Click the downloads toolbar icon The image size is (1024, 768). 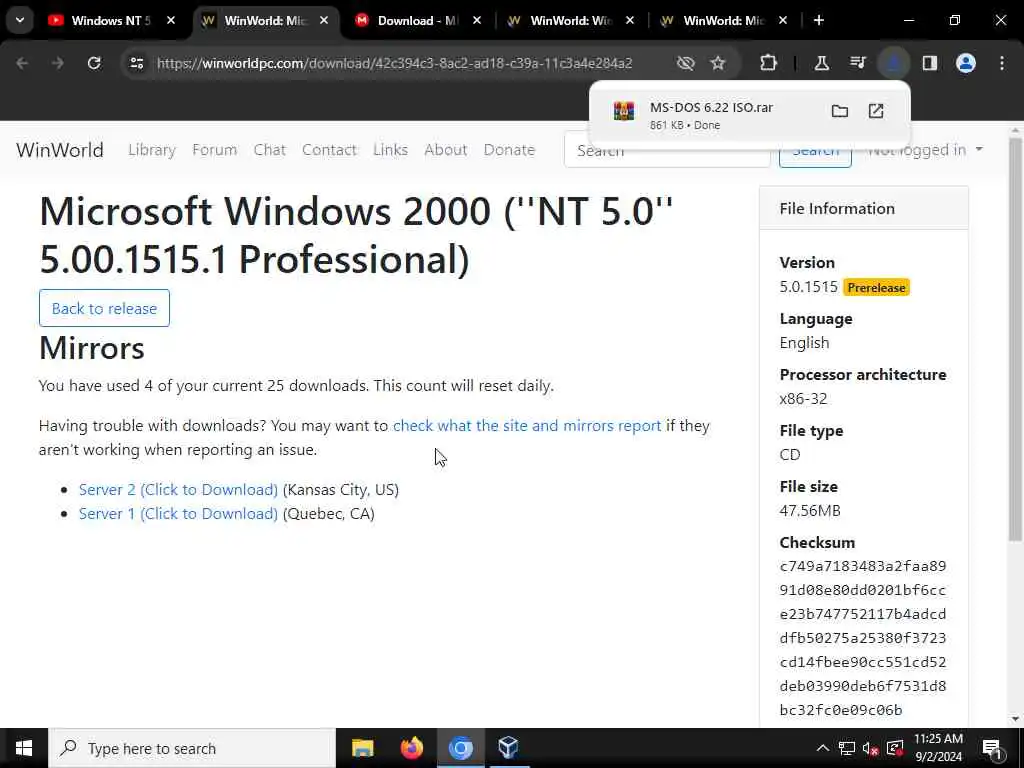click(x=893, y=63)
